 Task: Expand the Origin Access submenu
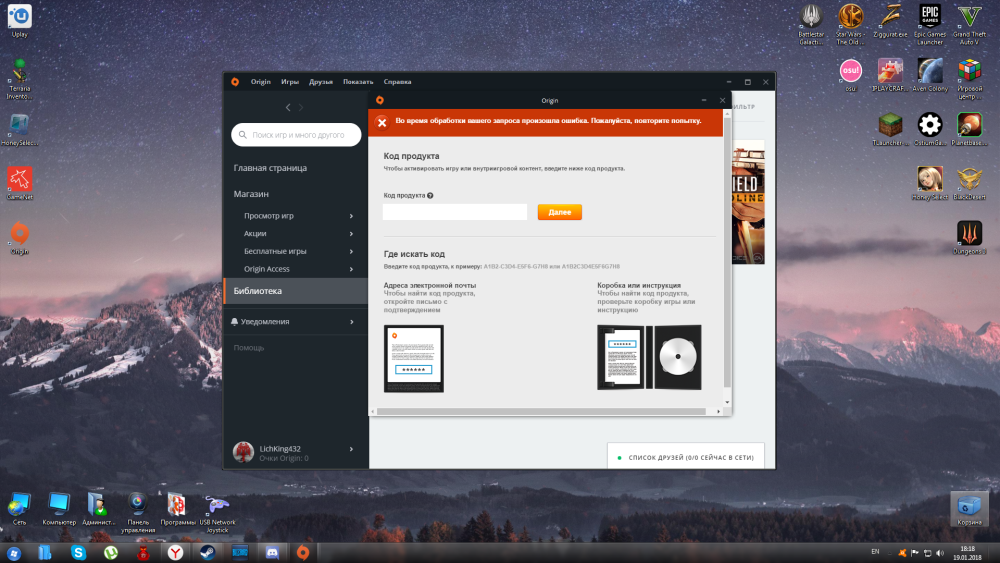click(351, 269)
